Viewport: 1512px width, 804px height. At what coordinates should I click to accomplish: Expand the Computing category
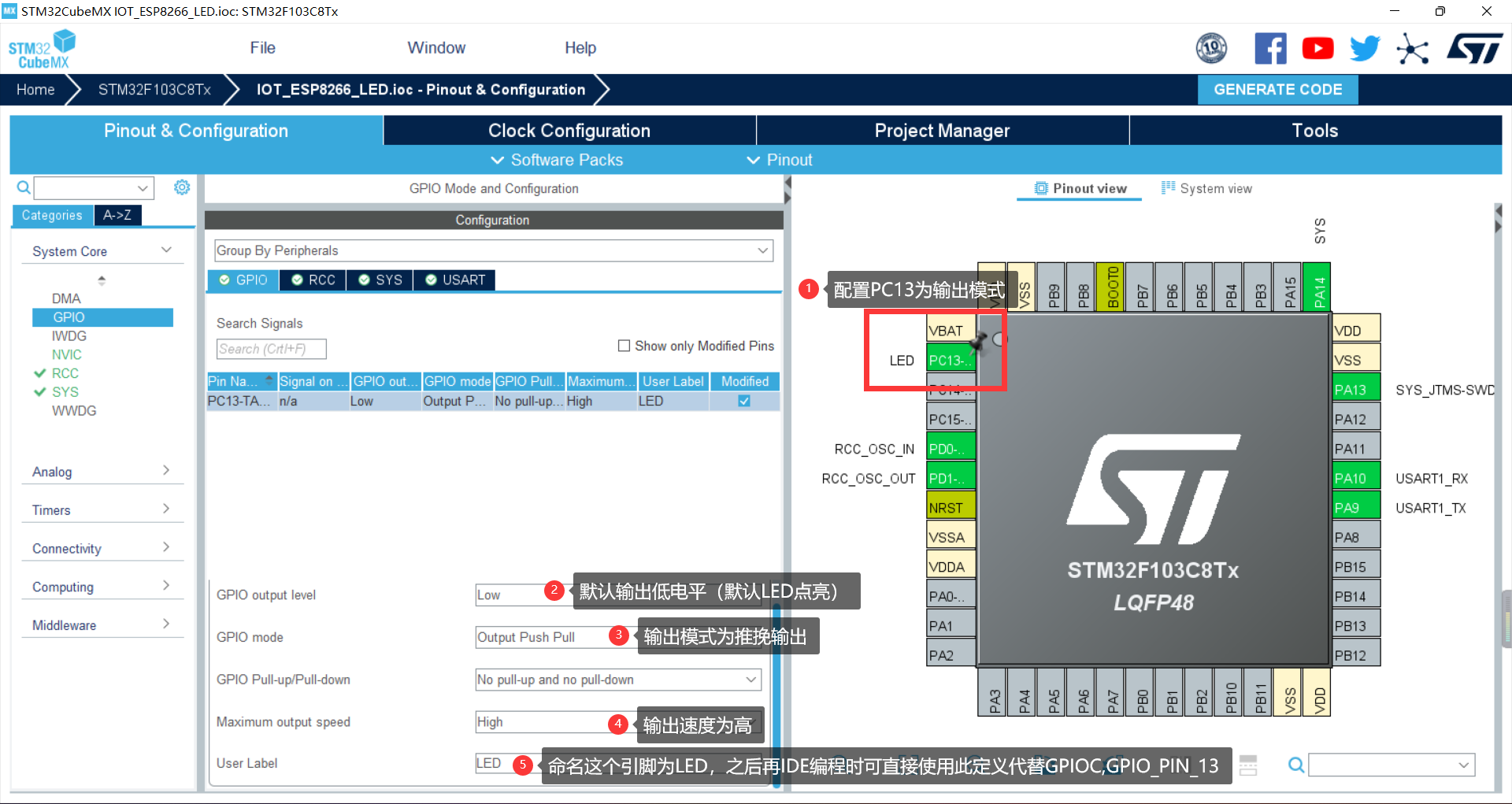coord(102,587)
